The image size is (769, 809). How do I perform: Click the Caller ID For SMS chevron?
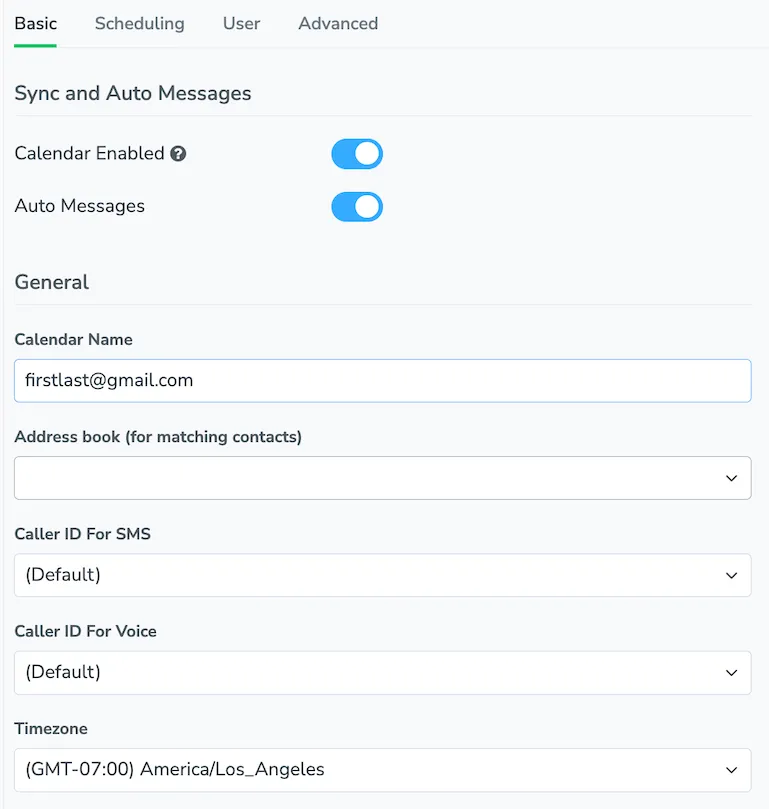(x=731, y=575)
